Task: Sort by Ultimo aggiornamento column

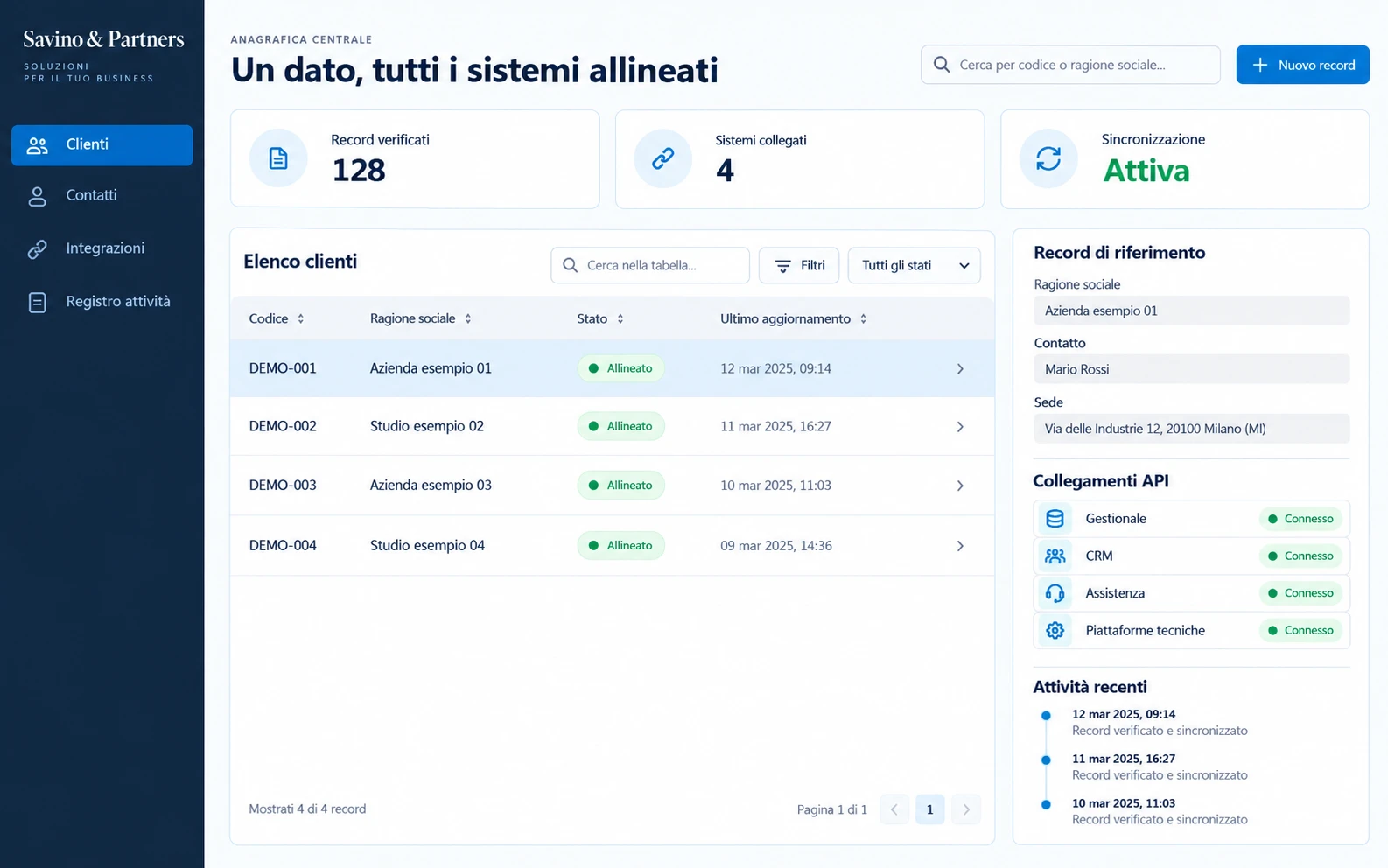Action: tap(794, 318)
